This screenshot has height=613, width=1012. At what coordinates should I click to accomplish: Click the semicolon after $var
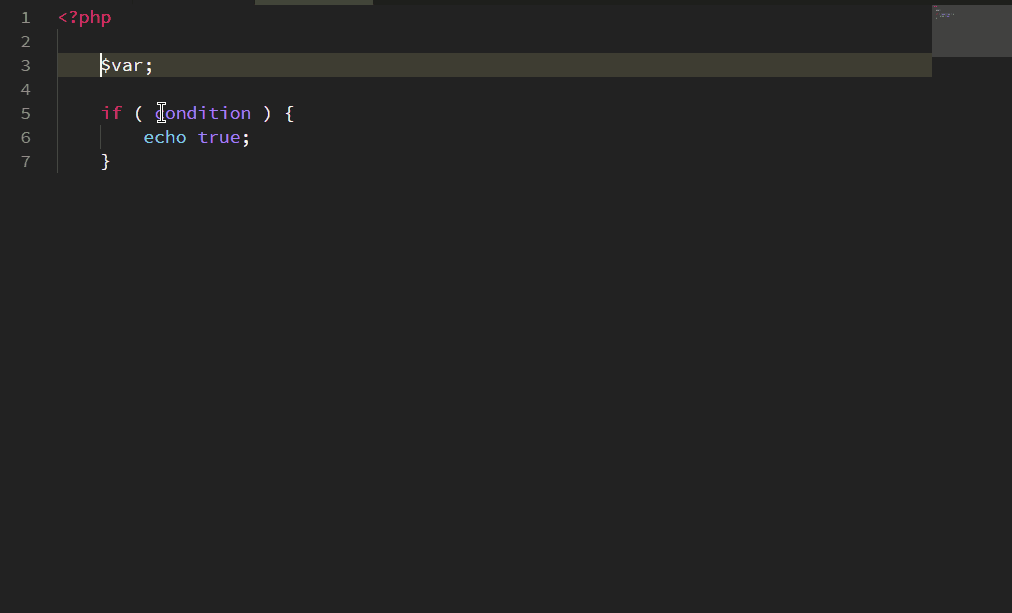click(x=148, y=65)
